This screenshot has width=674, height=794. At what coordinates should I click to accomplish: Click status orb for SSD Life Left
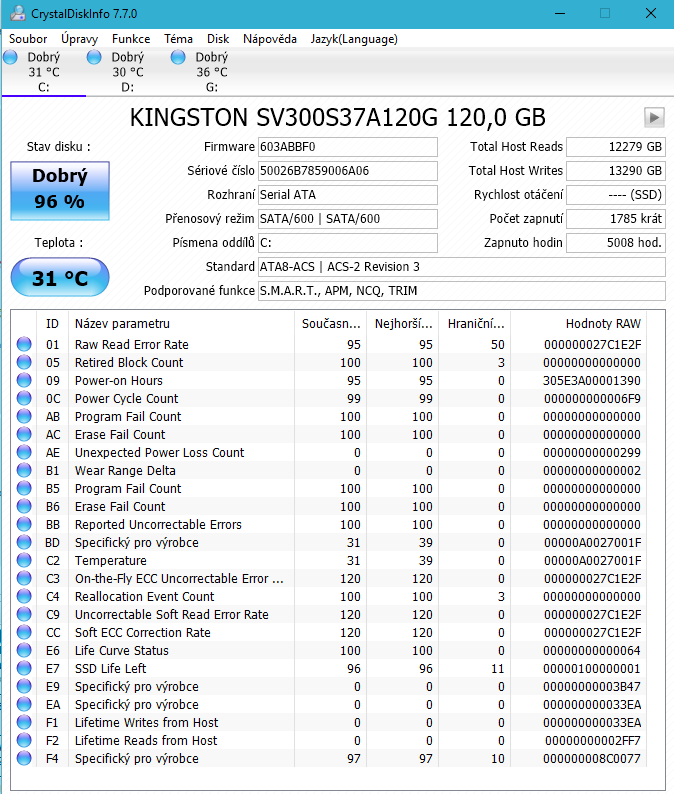(x=24, y=668)
